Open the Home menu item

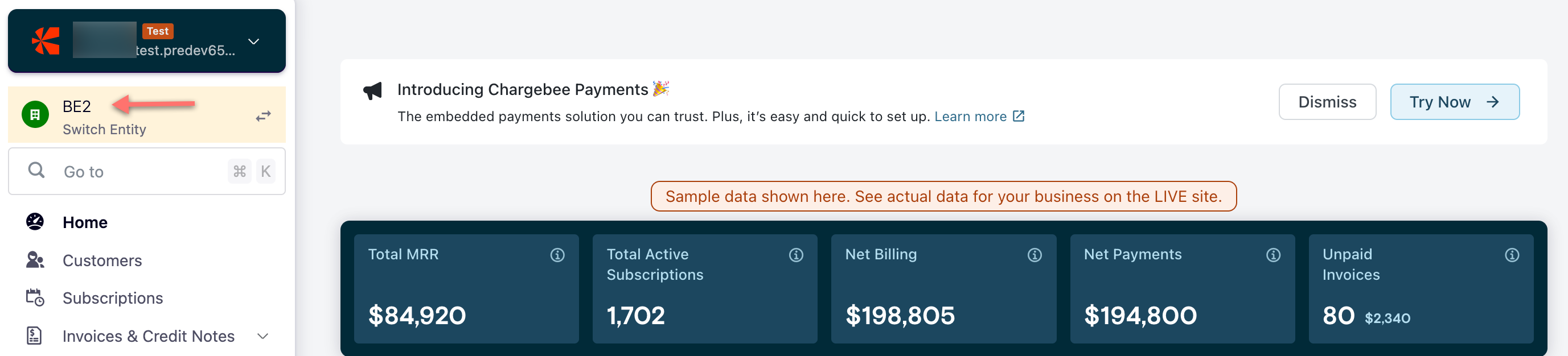point(85,222)
